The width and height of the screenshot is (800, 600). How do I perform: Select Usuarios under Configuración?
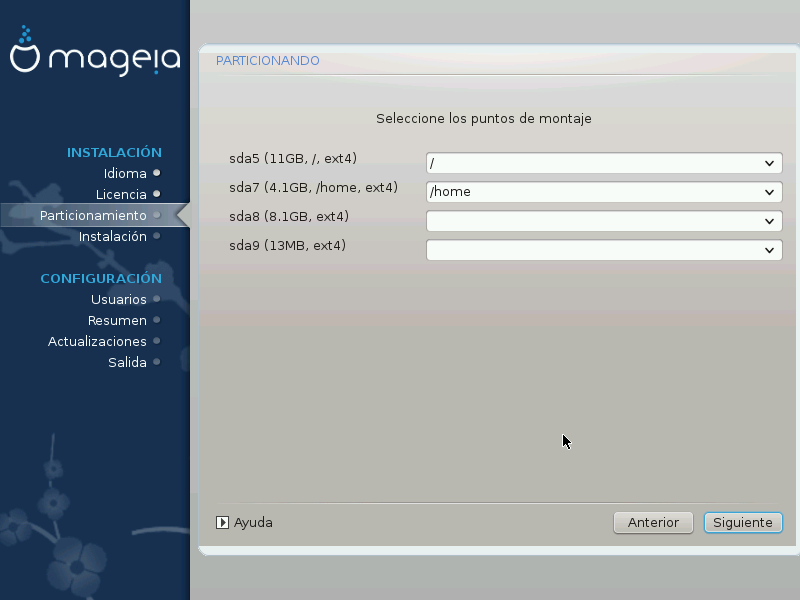(x=118, y=299)
